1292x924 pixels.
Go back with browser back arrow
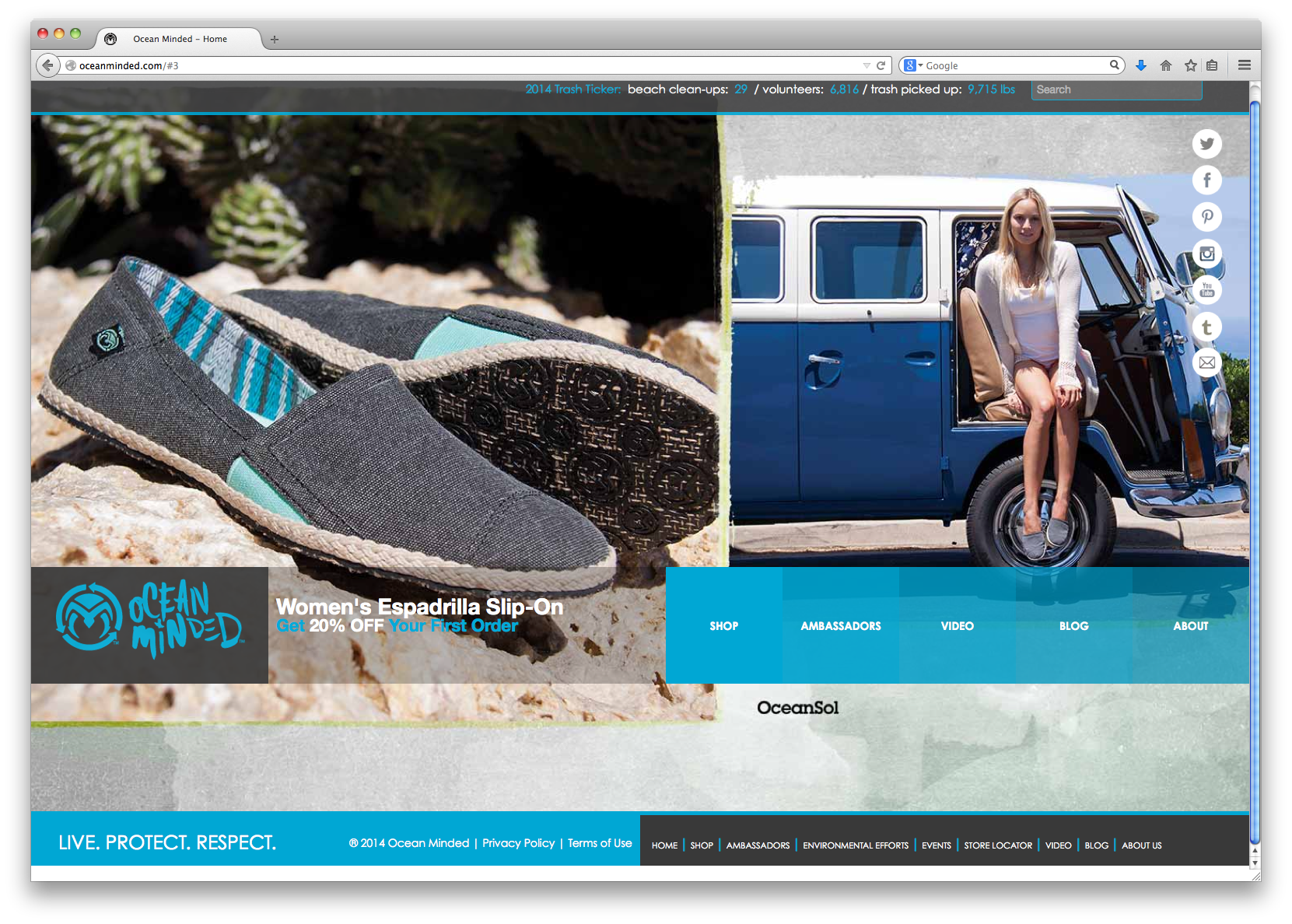coord(48,65)
